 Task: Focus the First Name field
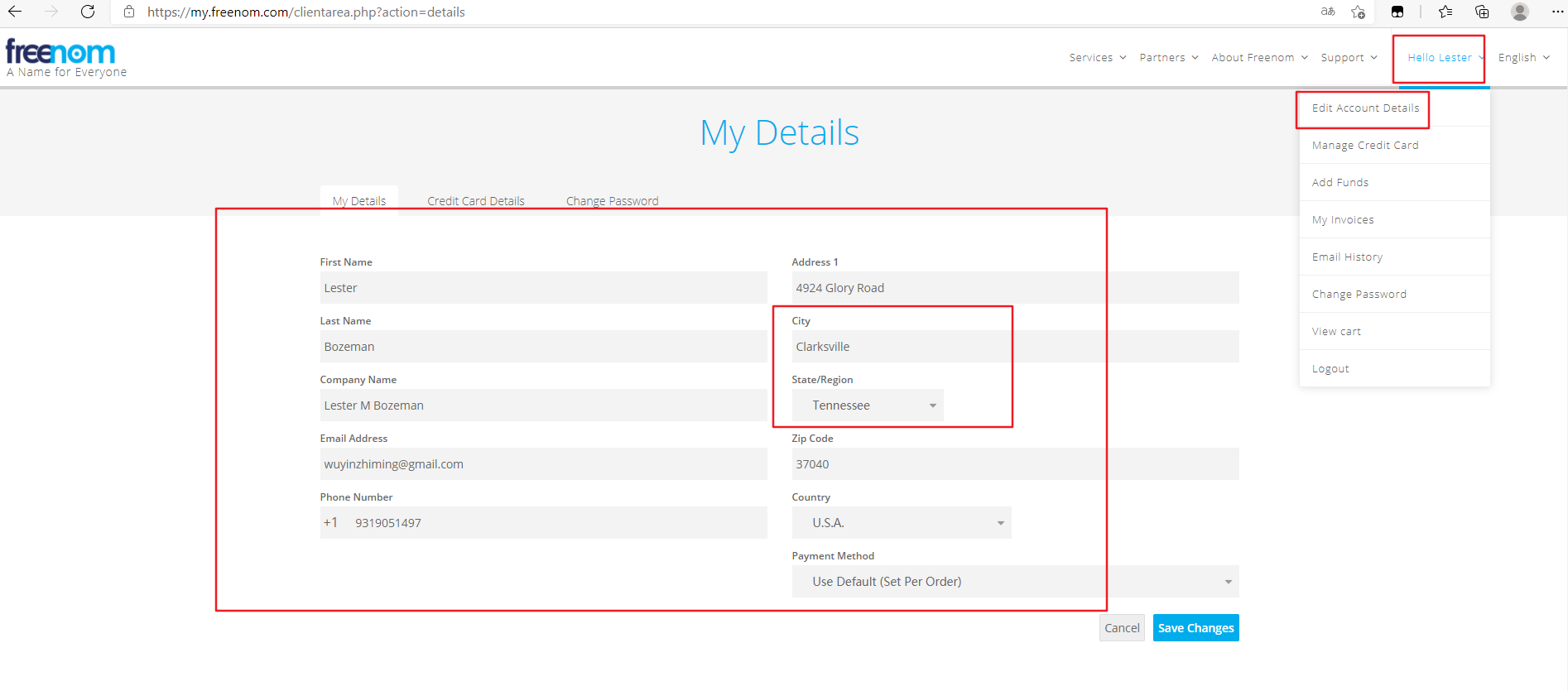pos(543,288)
